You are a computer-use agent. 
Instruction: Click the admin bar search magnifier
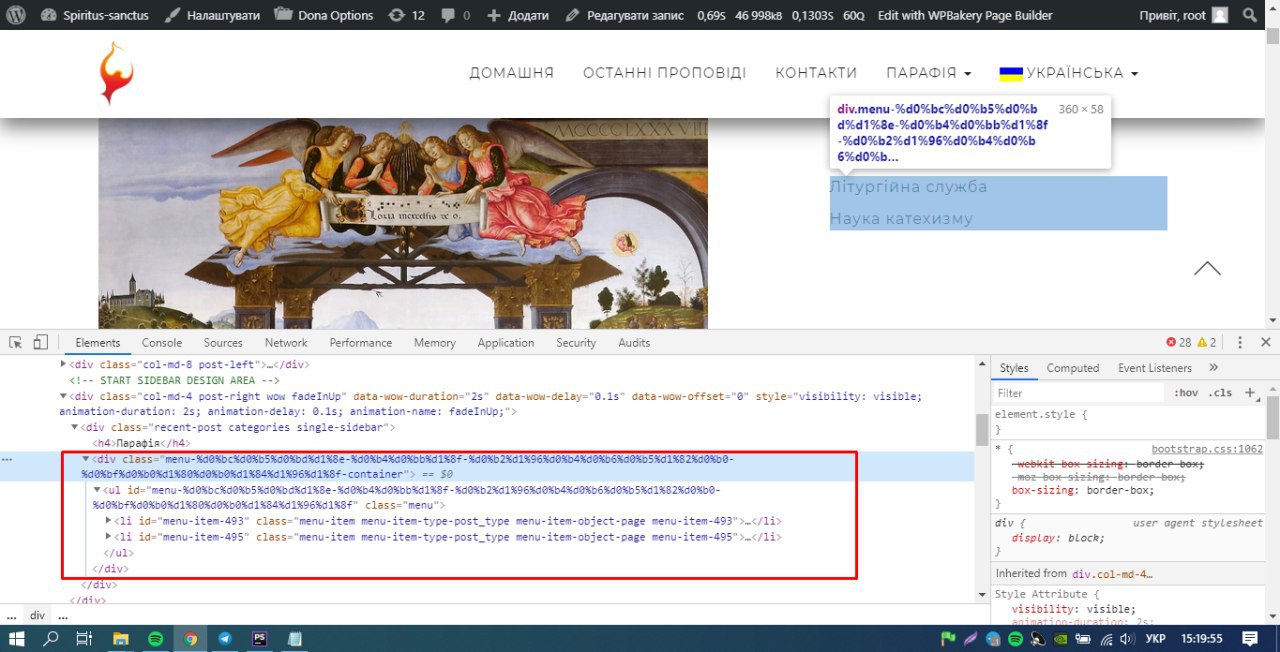[x=1250, y=15]
